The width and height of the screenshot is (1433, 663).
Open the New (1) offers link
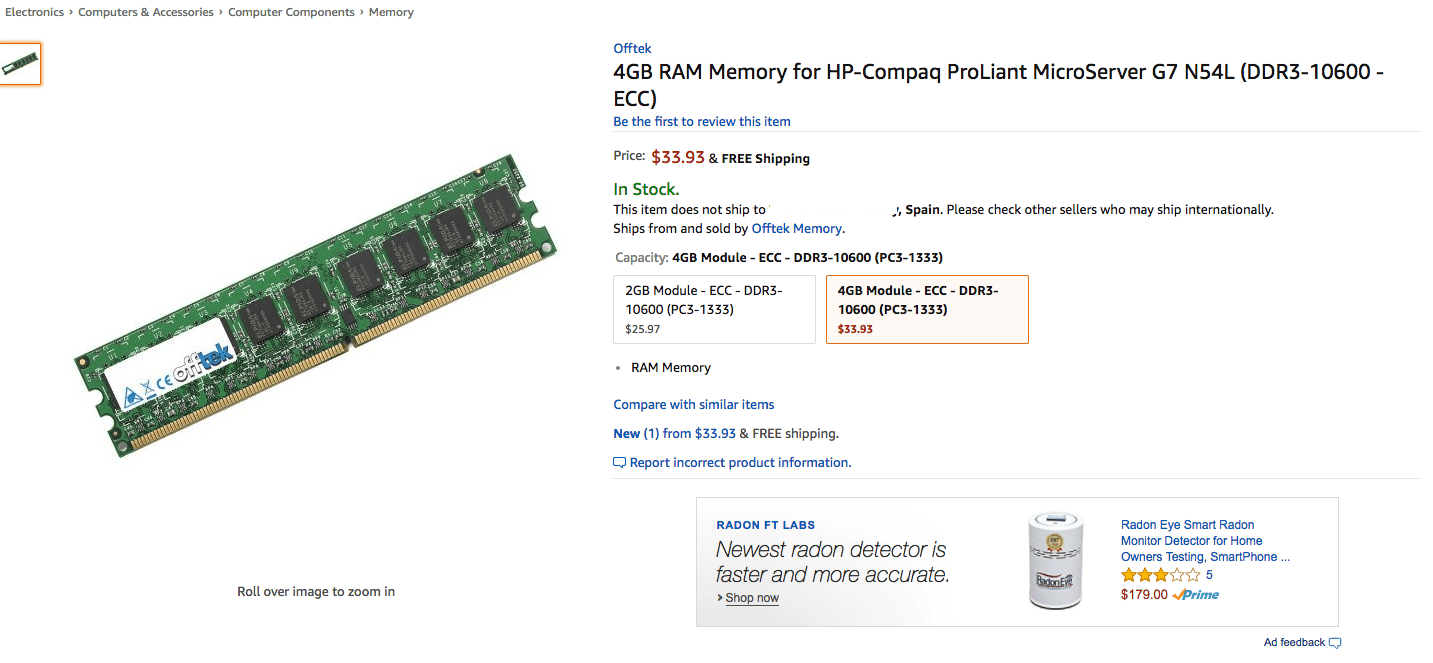click(636, 433)
